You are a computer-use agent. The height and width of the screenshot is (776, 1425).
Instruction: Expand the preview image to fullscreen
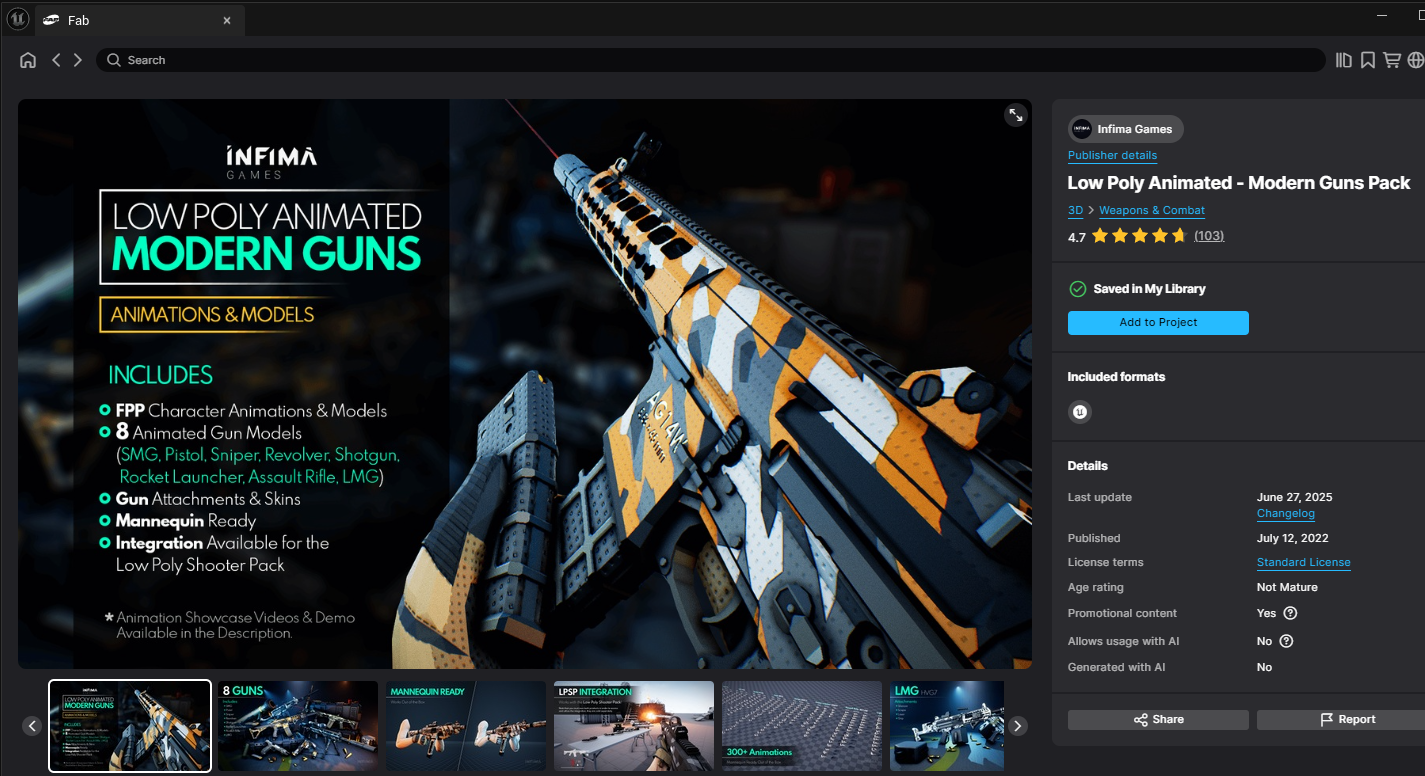pos(1015,115)
